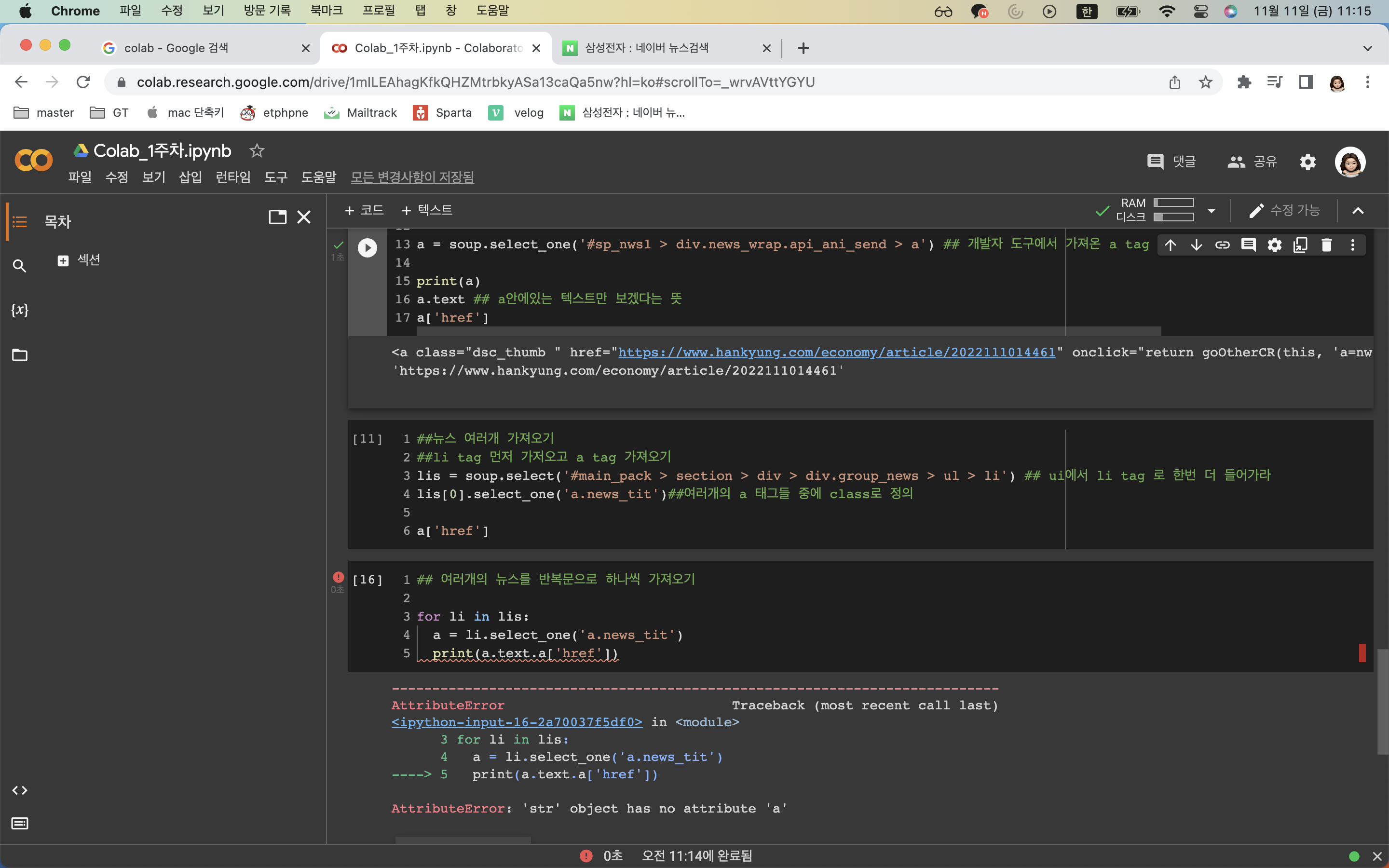Run the cell with the play button
This screenshot has width=1389, height=868.
(368, 248)
